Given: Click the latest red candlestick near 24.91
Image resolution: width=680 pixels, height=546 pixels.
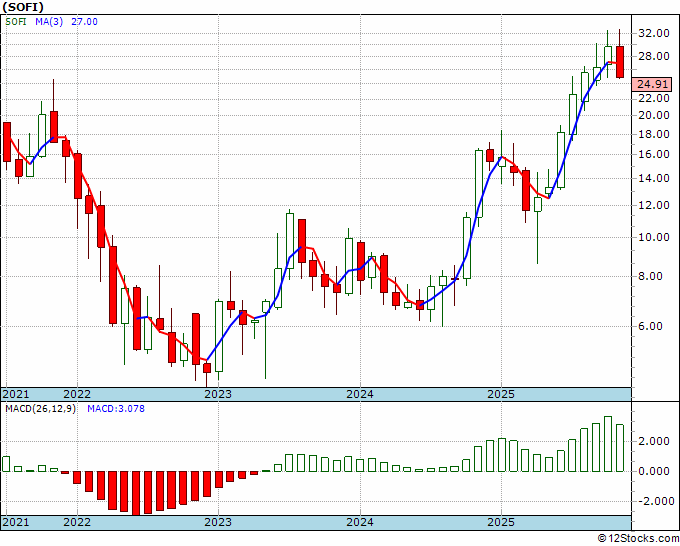Looking at the screenshot, I should pyautogui.click(x=620, y=62).
